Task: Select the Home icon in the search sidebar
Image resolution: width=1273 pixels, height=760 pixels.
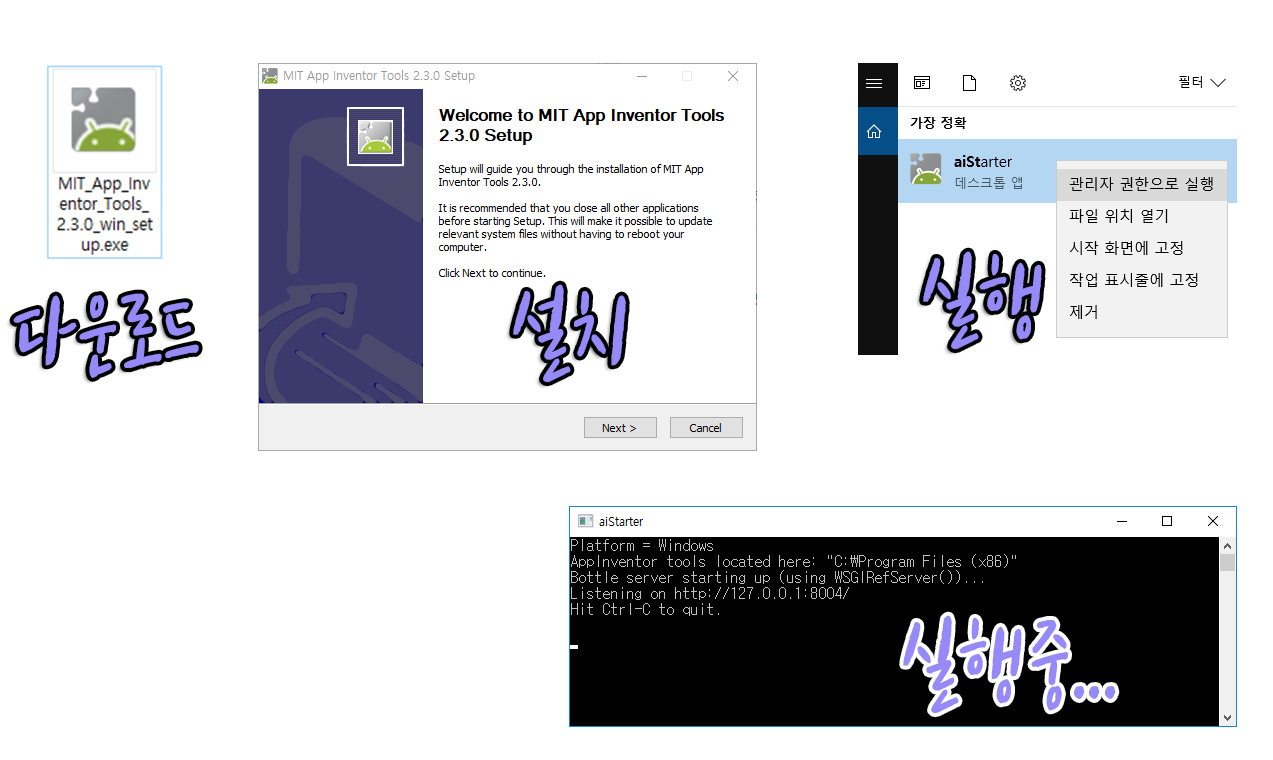Action: pyautogui.click(x=874, y=131)
